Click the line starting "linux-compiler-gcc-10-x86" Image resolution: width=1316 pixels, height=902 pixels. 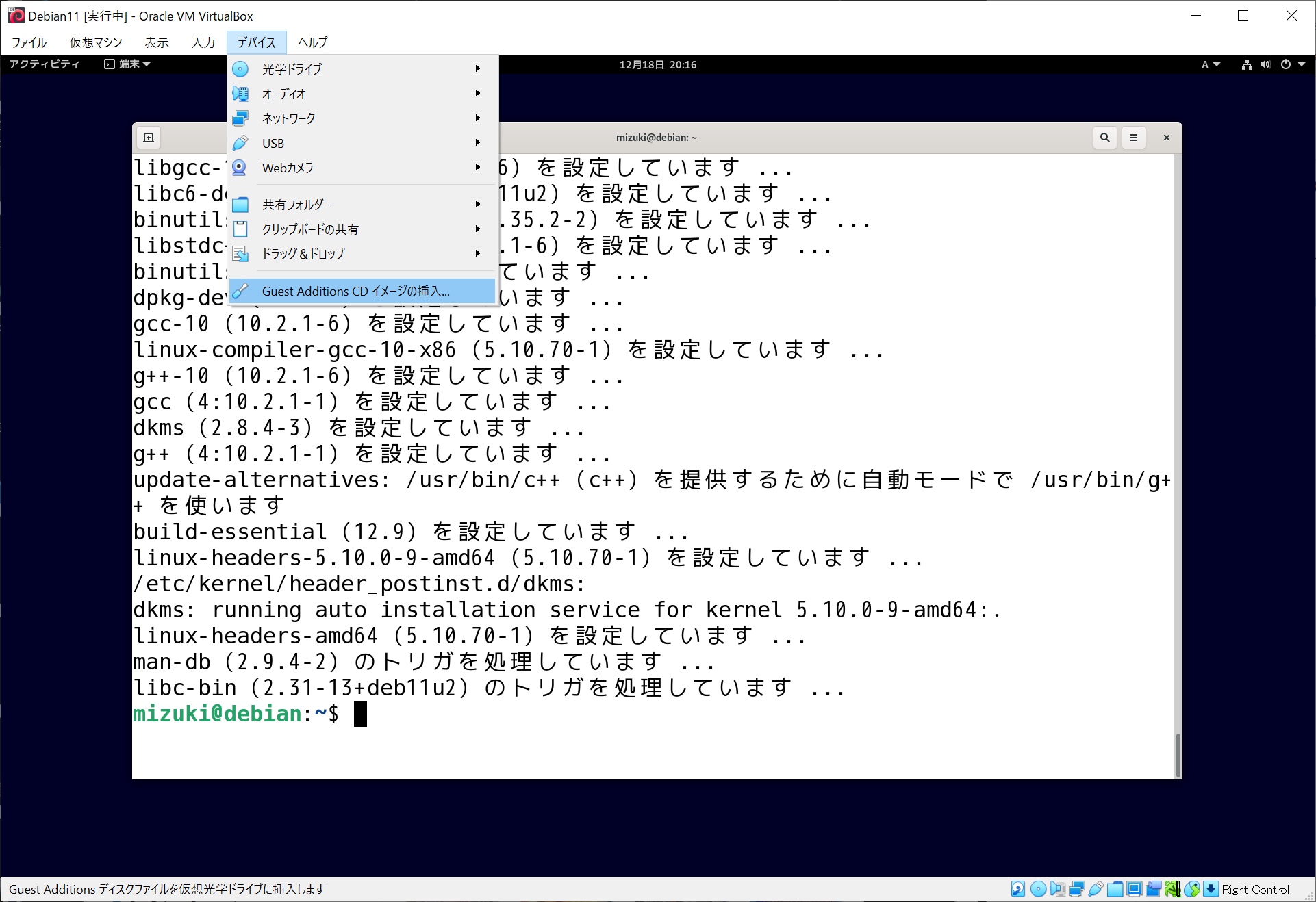pyautogui.click(x=508, y=350)
